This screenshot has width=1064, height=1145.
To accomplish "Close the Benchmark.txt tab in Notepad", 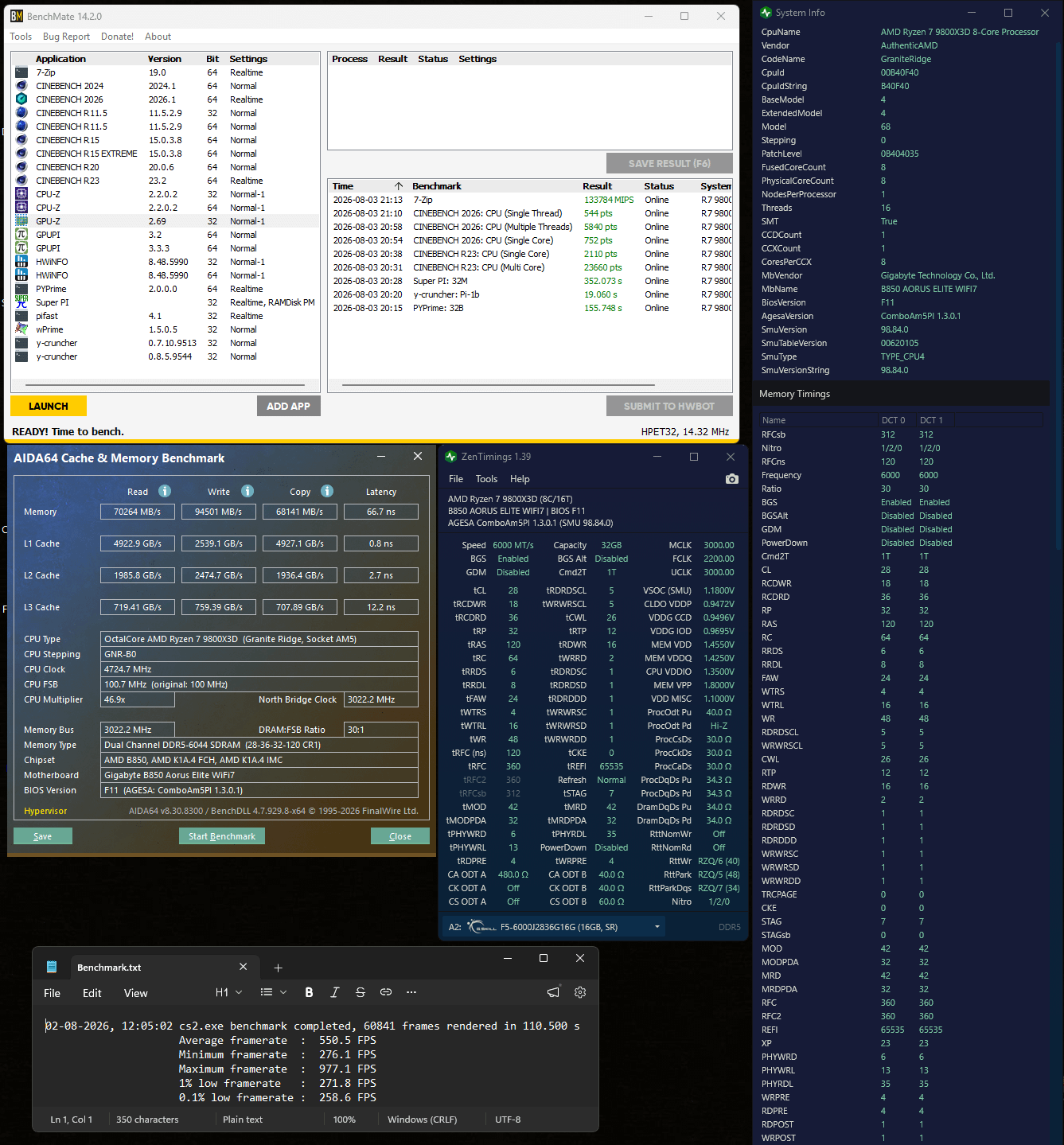I will pos(243,967).
